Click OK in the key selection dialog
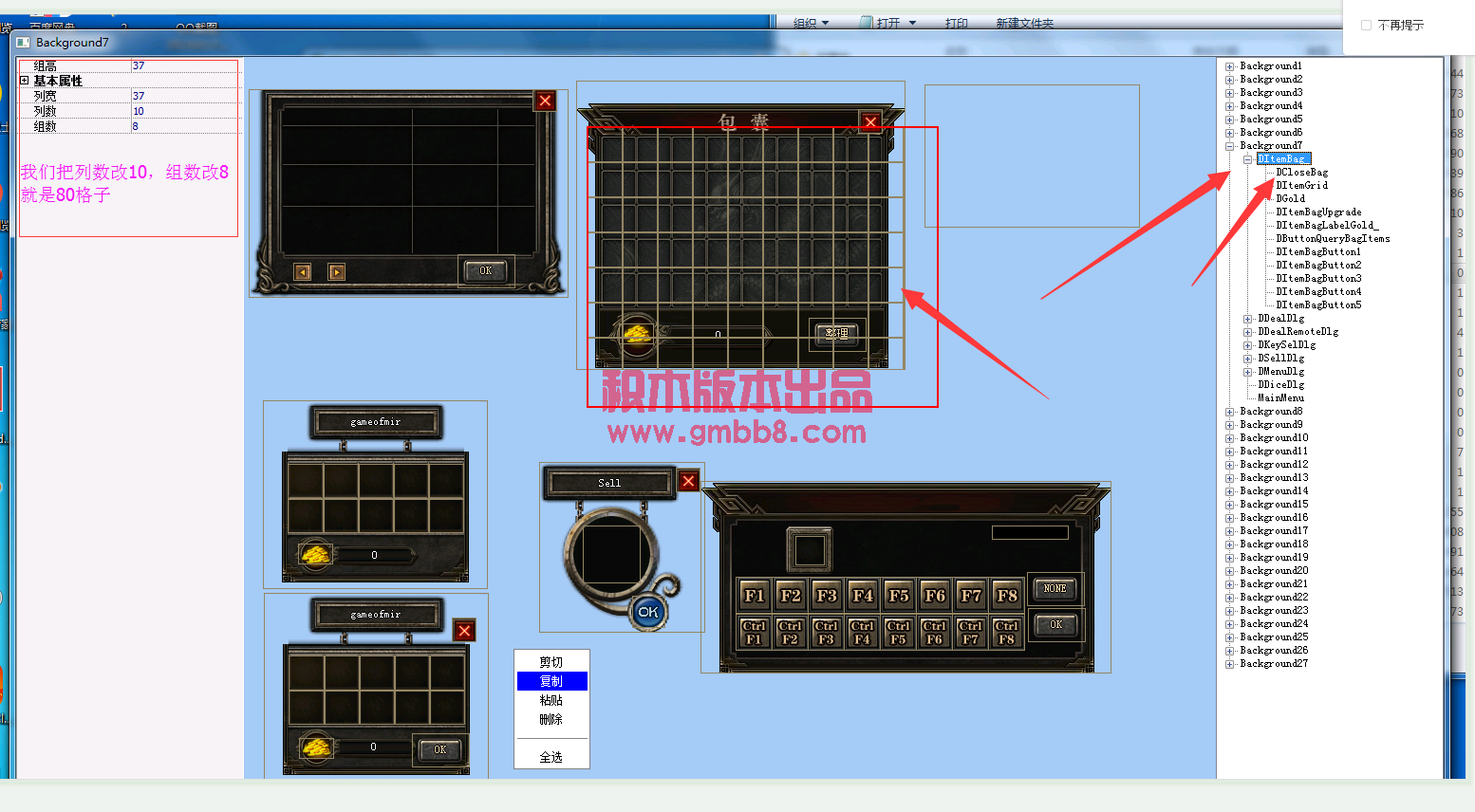Image resolution: width=1475 pixels, height=812 pixels. pos(1055,625)
